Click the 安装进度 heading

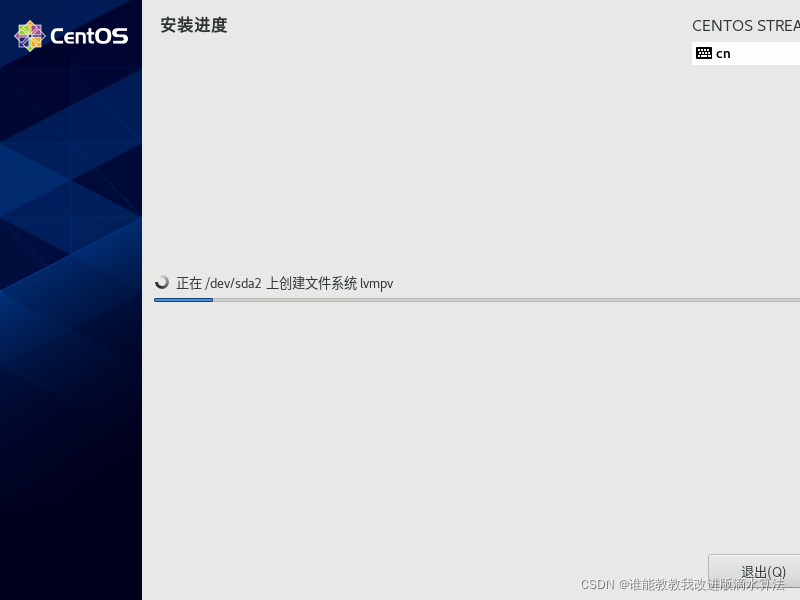pyautogui.click(x=194, y=25)
